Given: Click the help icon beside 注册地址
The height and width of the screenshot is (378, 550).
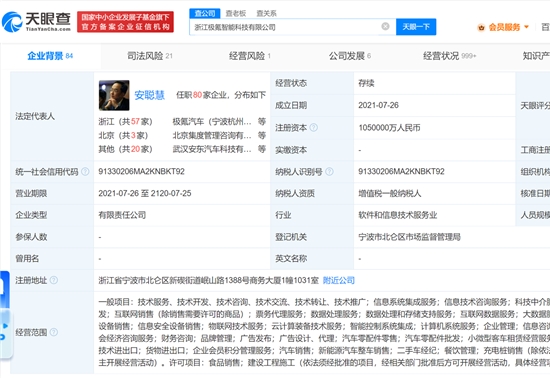Looking at the screenshot, I should [54, 280].
